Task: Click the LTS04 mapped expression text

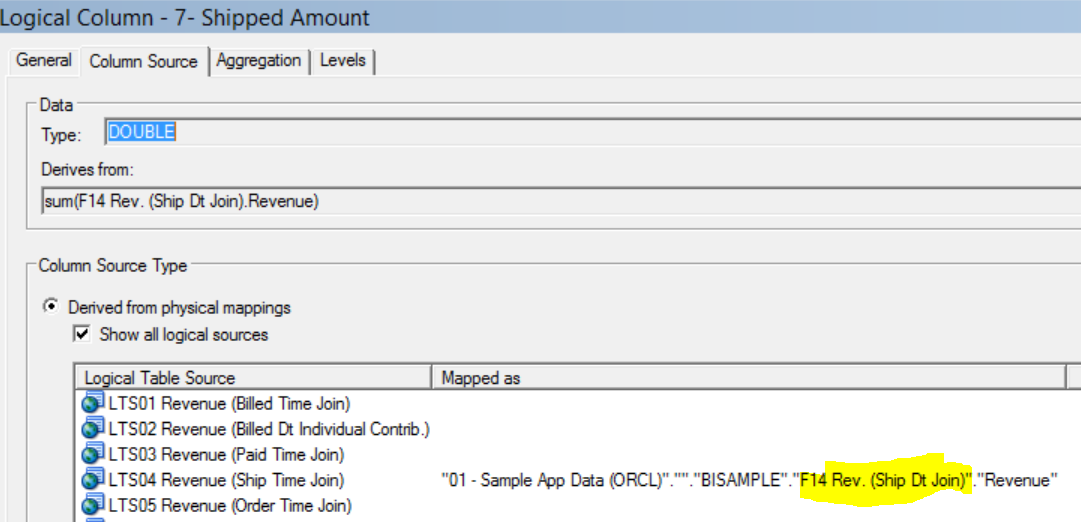Action: point(749,480)
